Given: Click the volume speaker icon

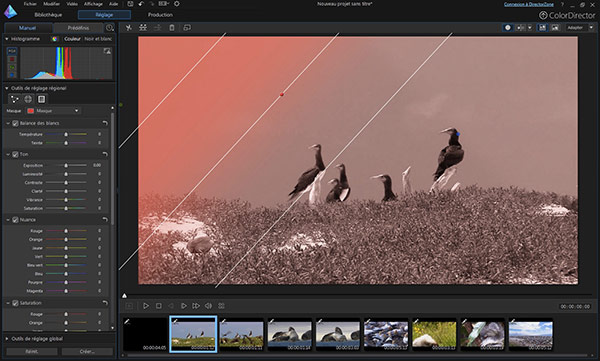Looking at the screenshot, I should point(209,306).
